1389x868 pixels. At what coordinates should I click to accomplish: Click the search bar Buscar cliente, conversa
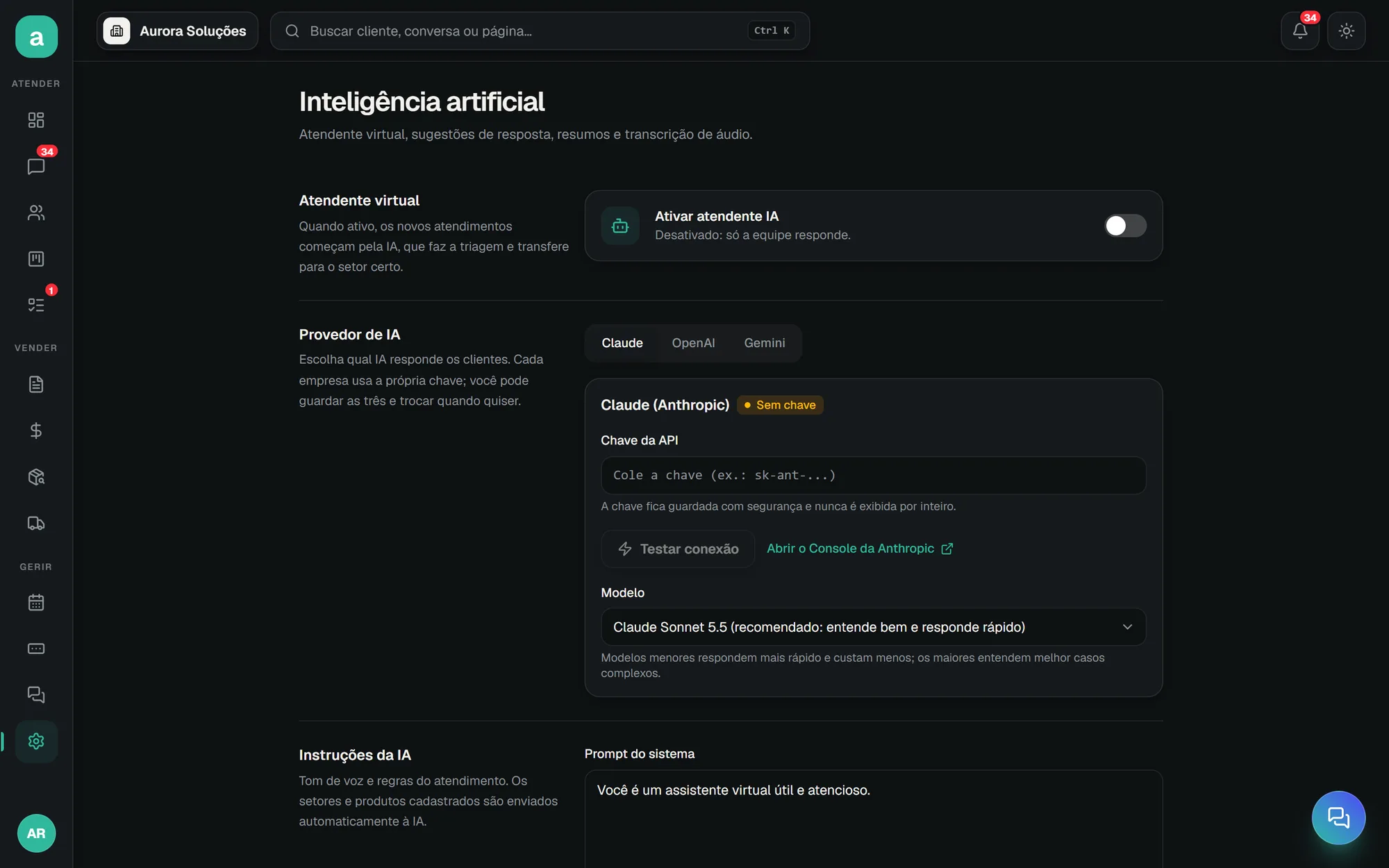[540, 31]
